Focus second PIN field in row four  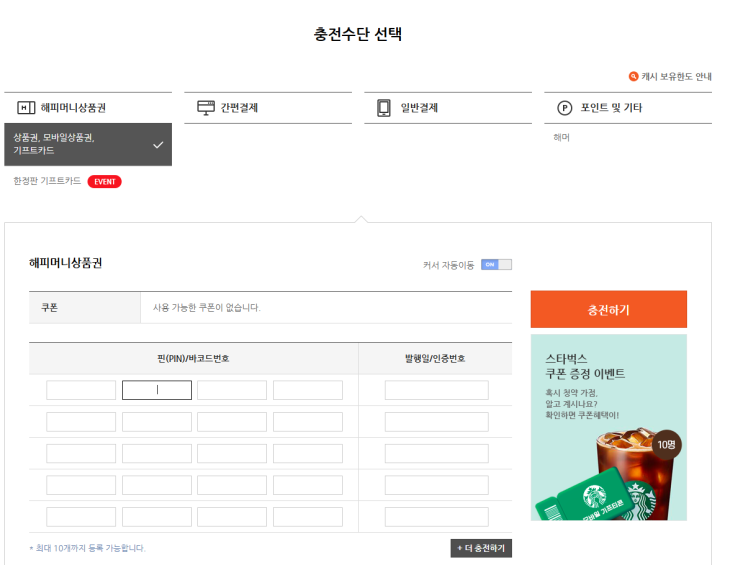pyautogui.click(x=157, y=485)
